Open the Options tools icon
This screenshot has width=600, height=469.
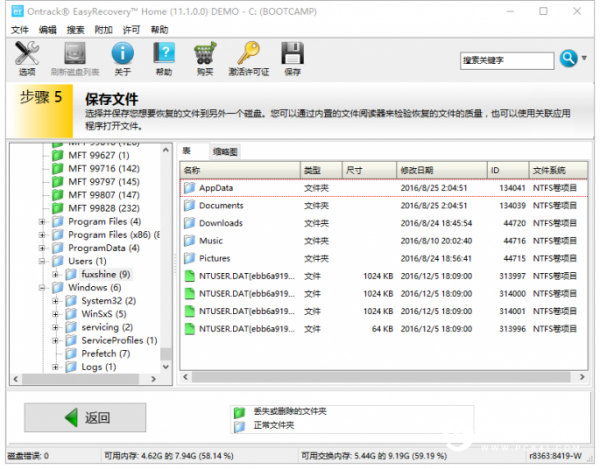coord(27,53)
